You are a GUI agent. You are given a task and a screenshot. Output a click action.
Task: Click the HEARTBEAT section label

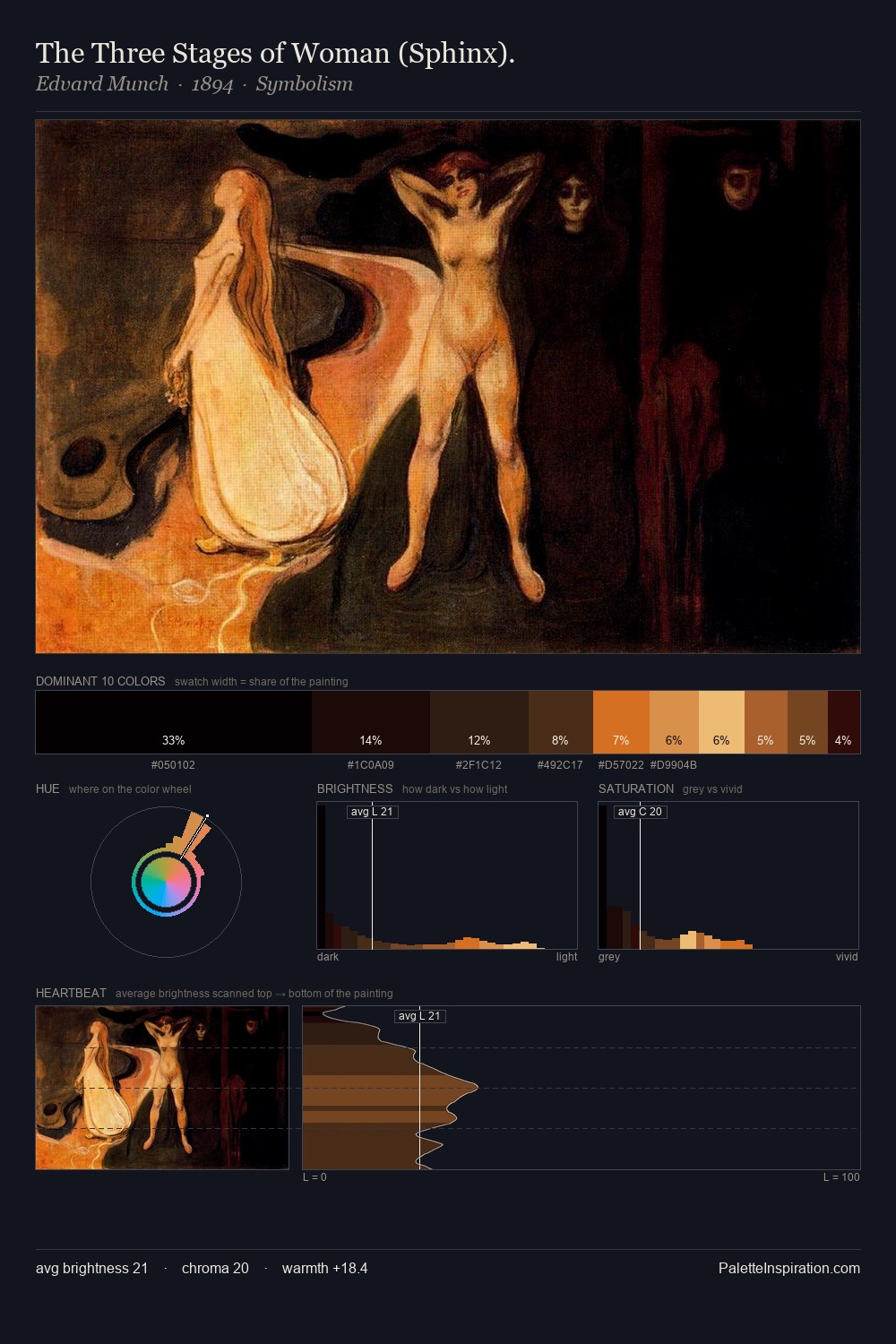click(x=71, y=993)
